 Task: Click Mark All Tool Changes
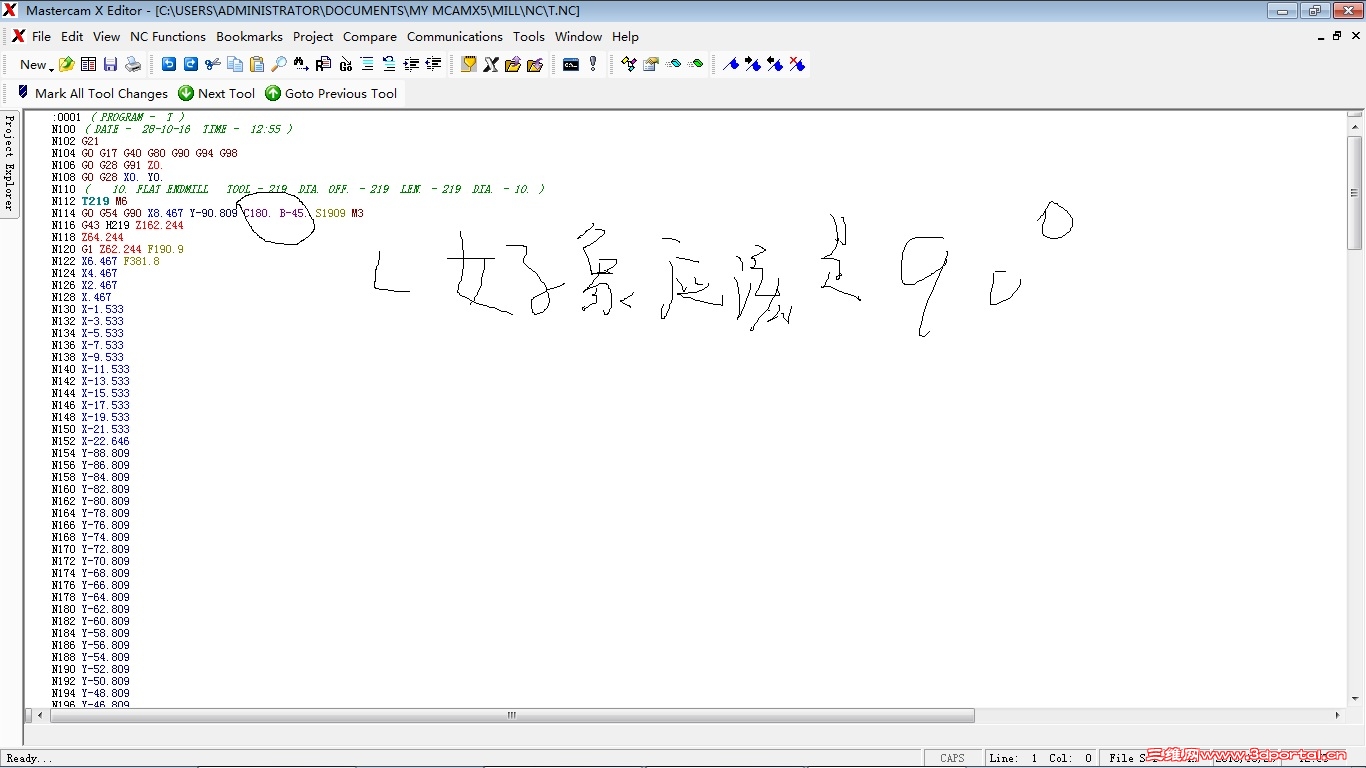coord(92,93)
